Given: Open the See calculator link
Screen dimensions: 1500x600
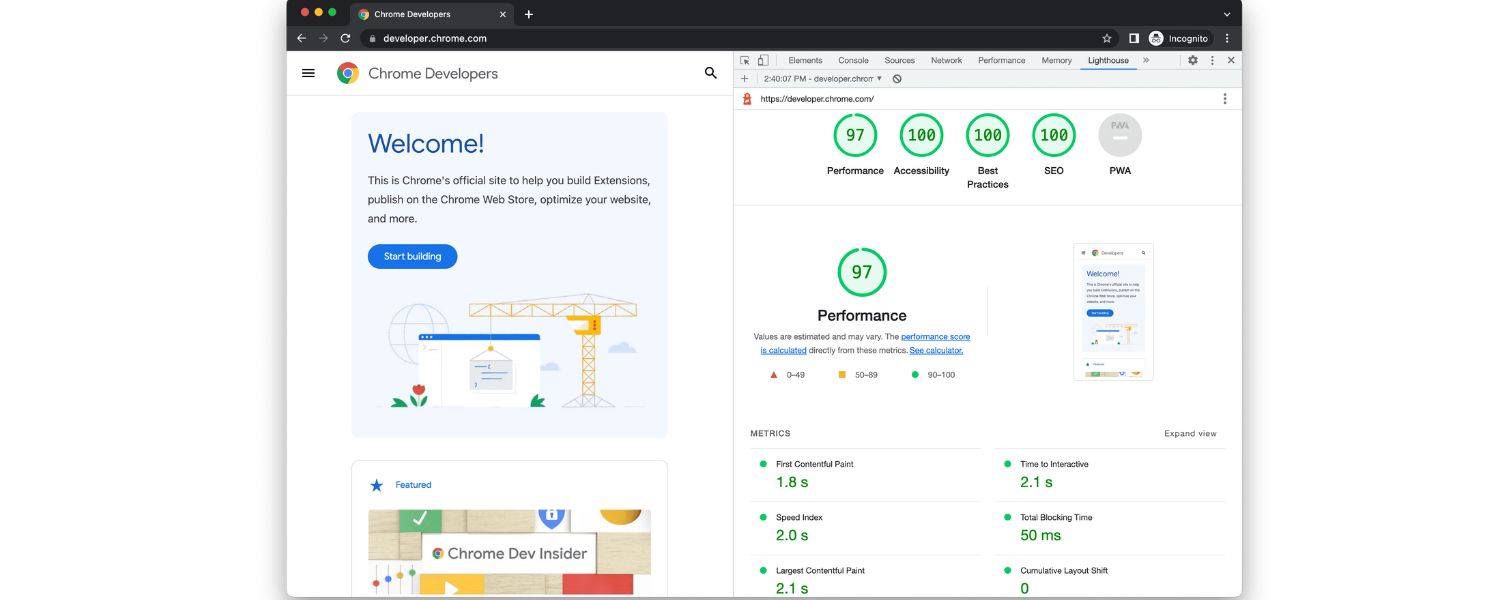Looking at the screenshot, I should tap(936, 350).
